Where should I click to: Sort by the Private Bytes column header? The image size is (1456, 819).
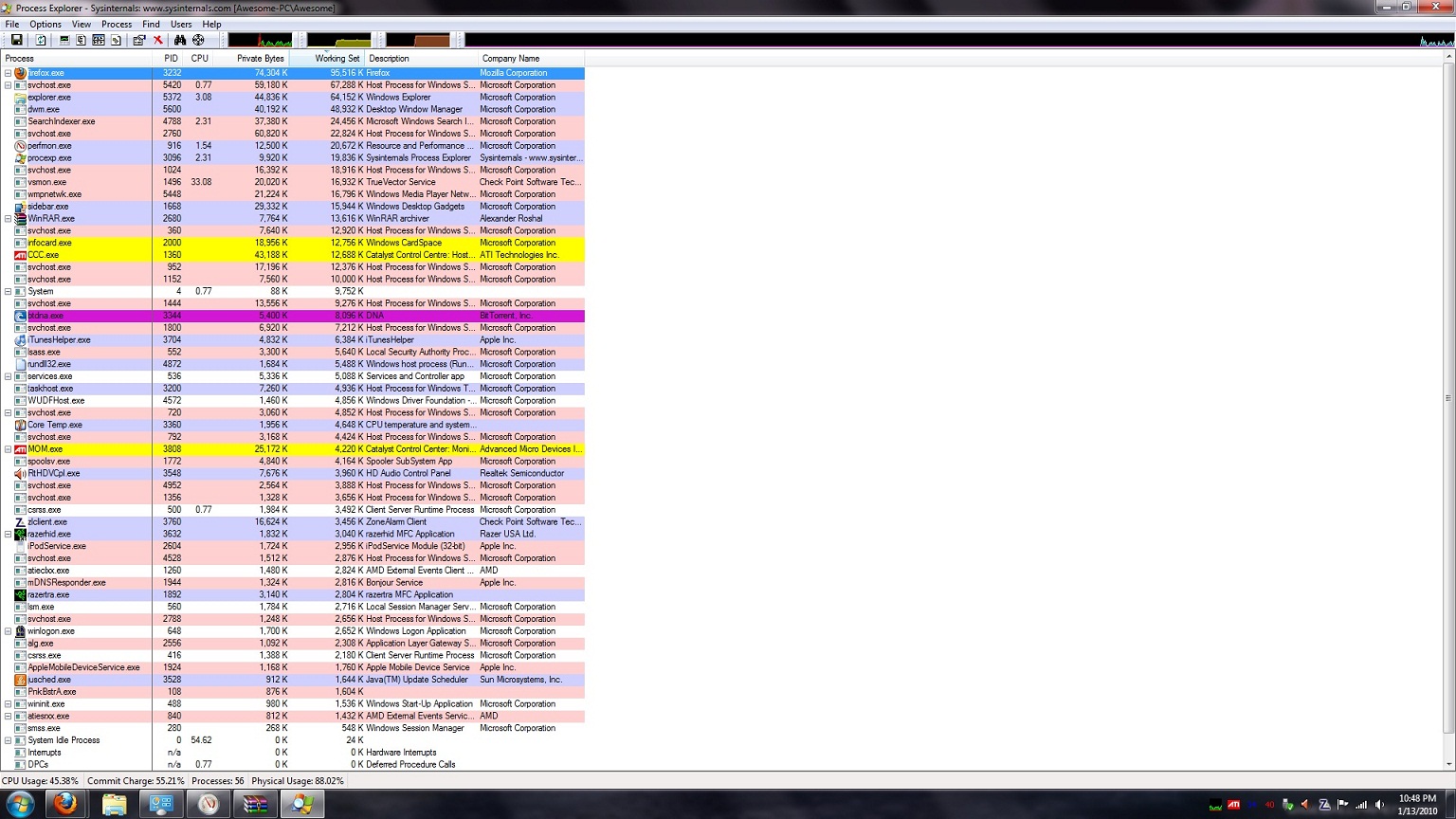click(252, 59)
